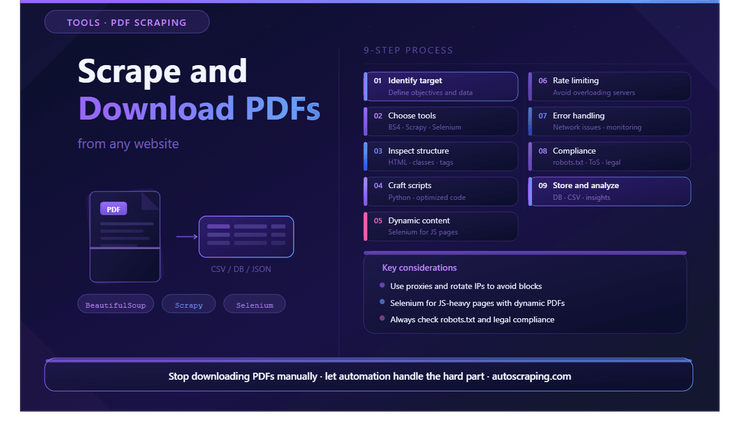Click the arrow between PDF and table
750x422 pixels.
click(187, 236)
